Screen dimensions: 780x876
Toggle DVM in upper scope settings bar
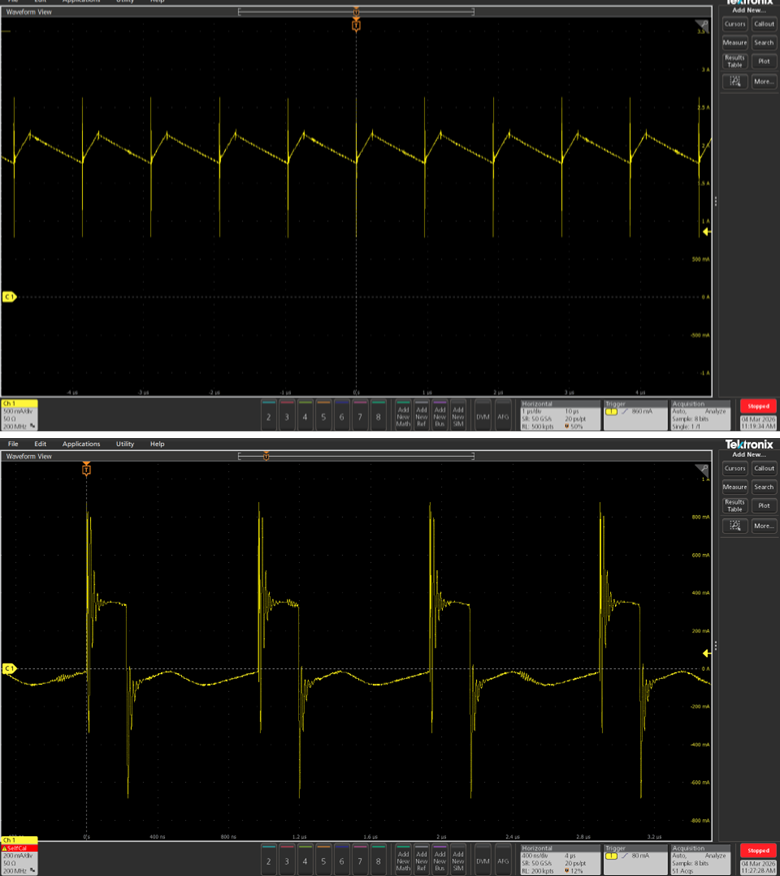483,415
